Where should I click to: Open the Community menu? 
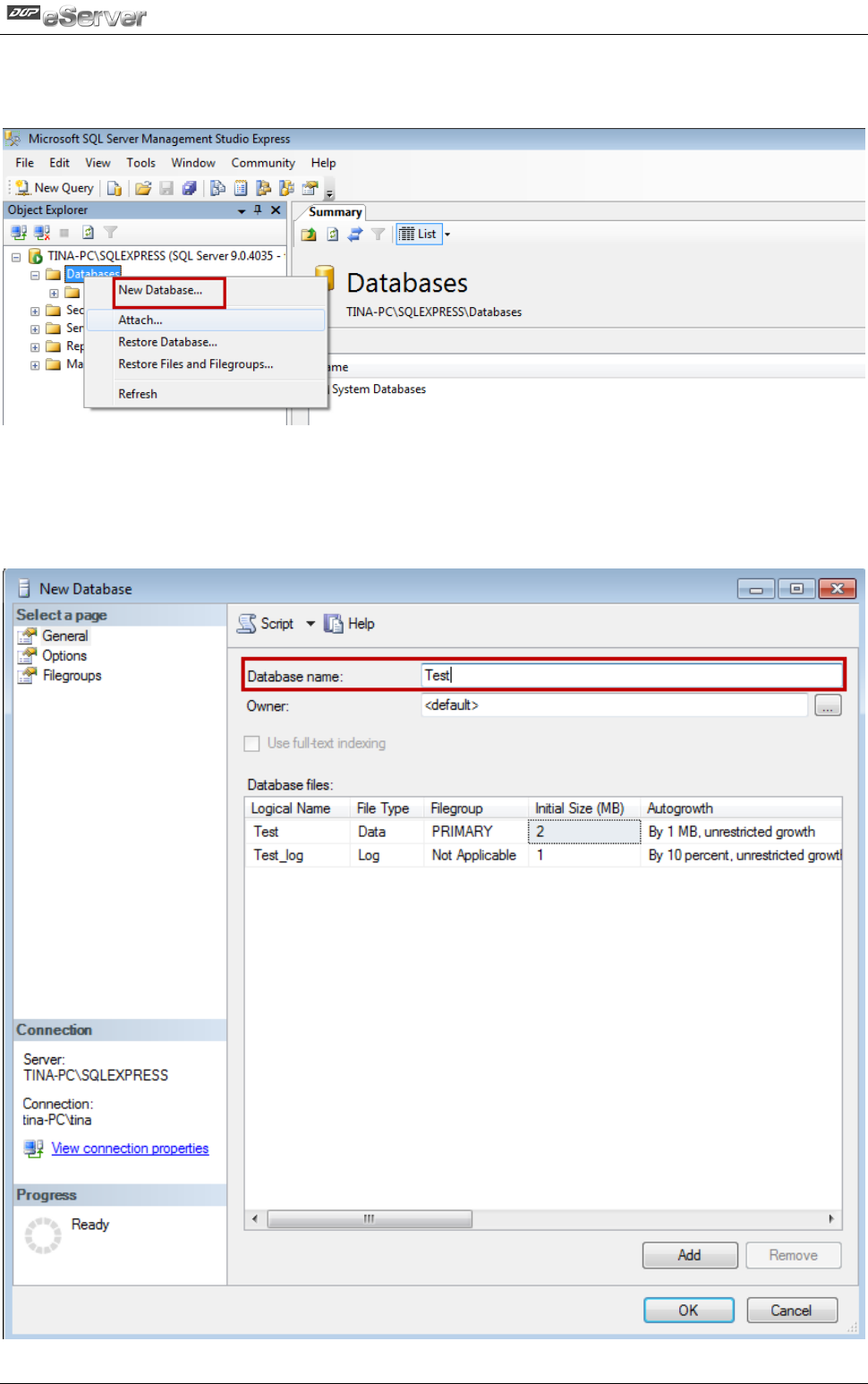coord(263,163)
